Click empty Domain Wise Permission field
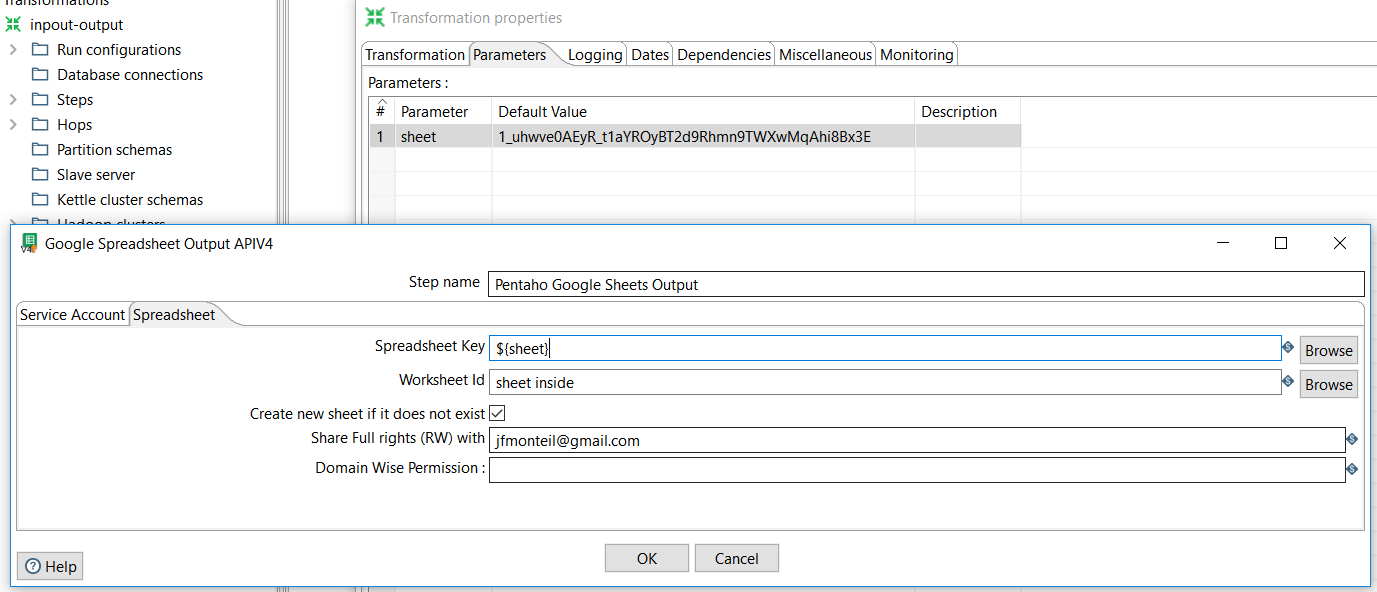This screenshot has width=1377, height=592. pos(917,469)
